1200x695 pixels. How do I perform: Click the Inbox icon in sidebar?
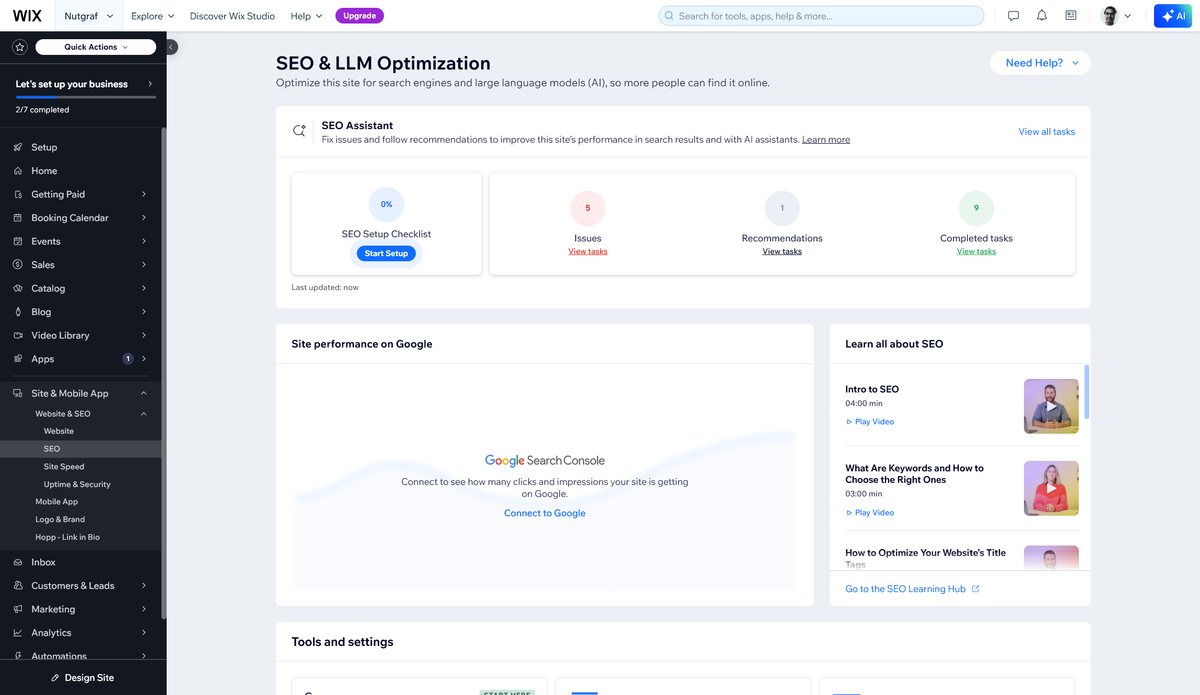click(x=18, y=562)
